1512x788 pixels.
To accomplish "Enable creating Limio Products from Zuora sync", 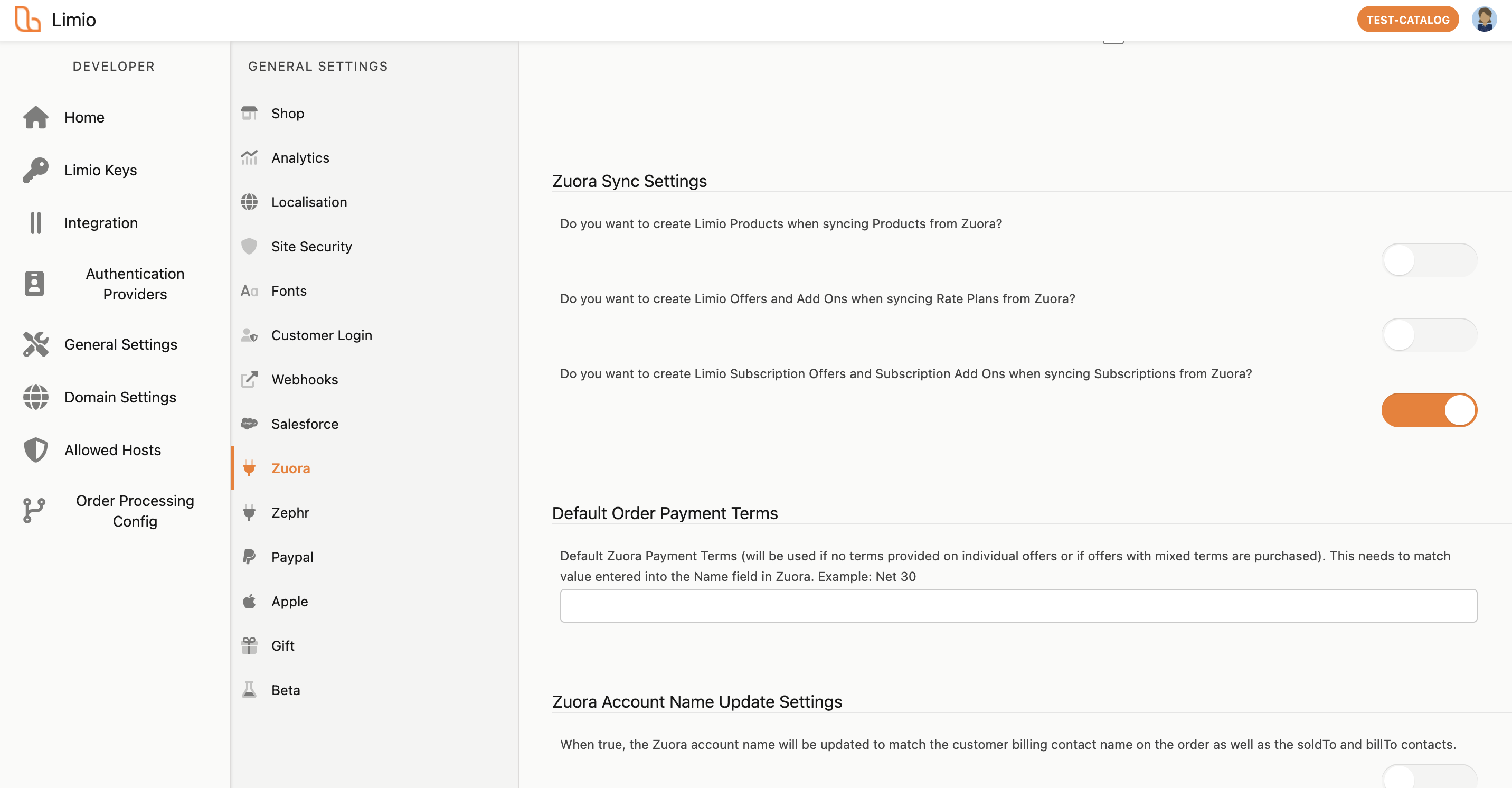I will coord(1429,260).
